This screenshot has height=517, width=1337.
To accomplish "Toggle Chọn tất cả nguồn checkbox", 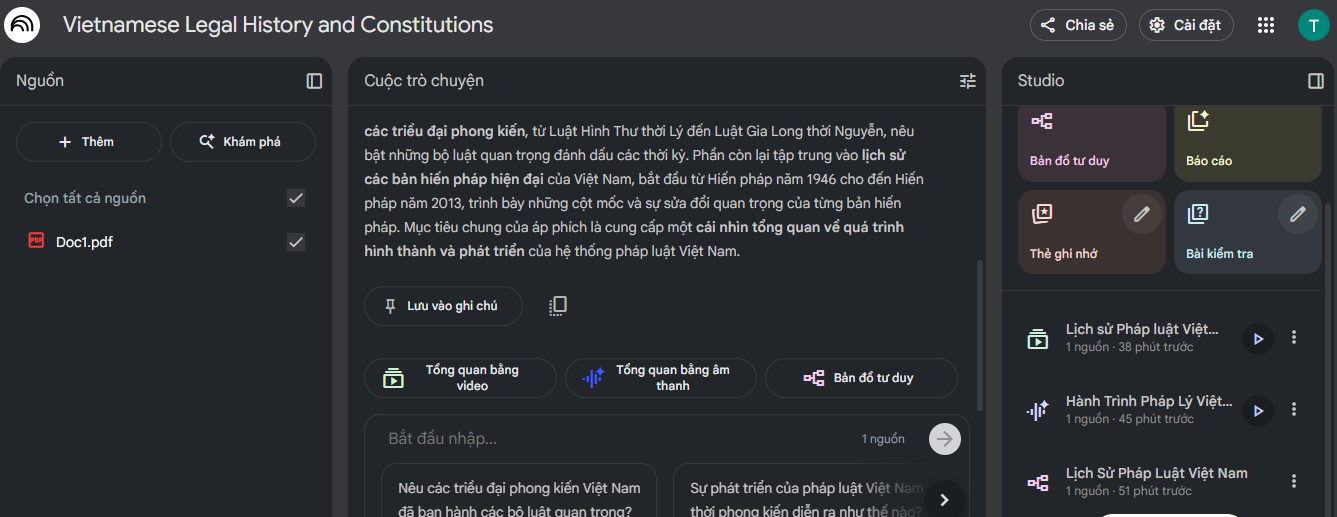I will (x=296, y=198).
